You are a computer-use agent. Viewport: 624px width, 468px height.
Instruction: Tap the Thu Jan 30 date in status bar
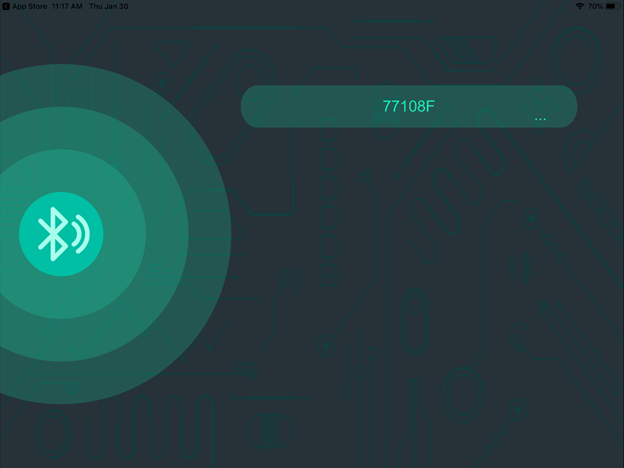click(109, 6)
